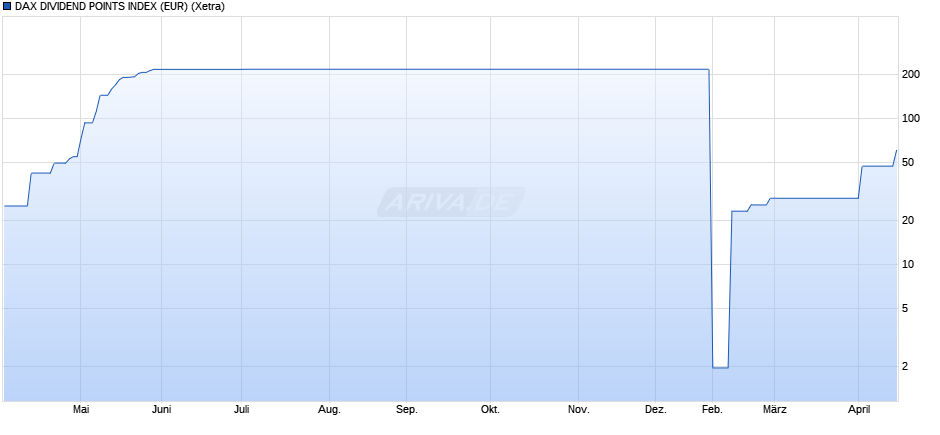Click the 2 value on the price axis

coord(908,367)
